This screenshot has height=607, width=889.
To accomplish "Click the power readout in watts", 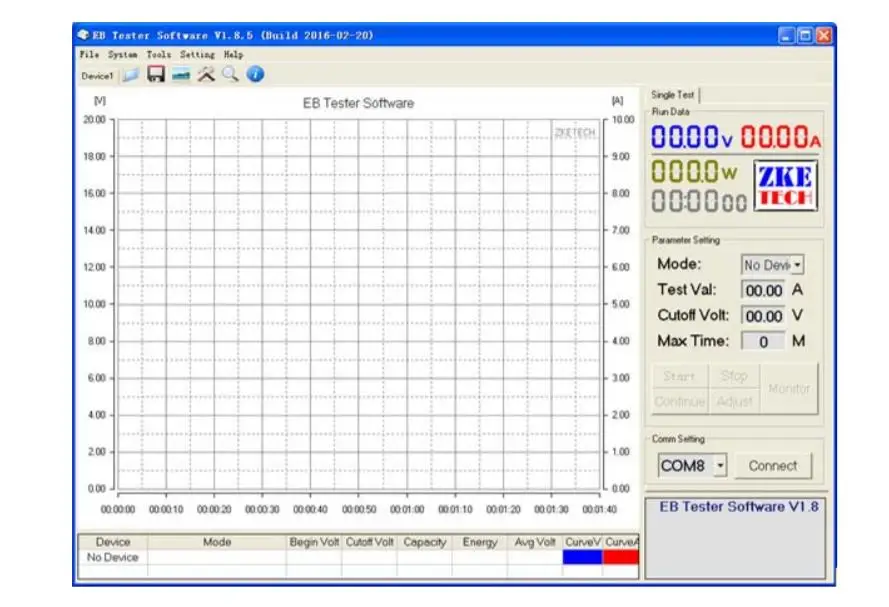I will 694,171.
